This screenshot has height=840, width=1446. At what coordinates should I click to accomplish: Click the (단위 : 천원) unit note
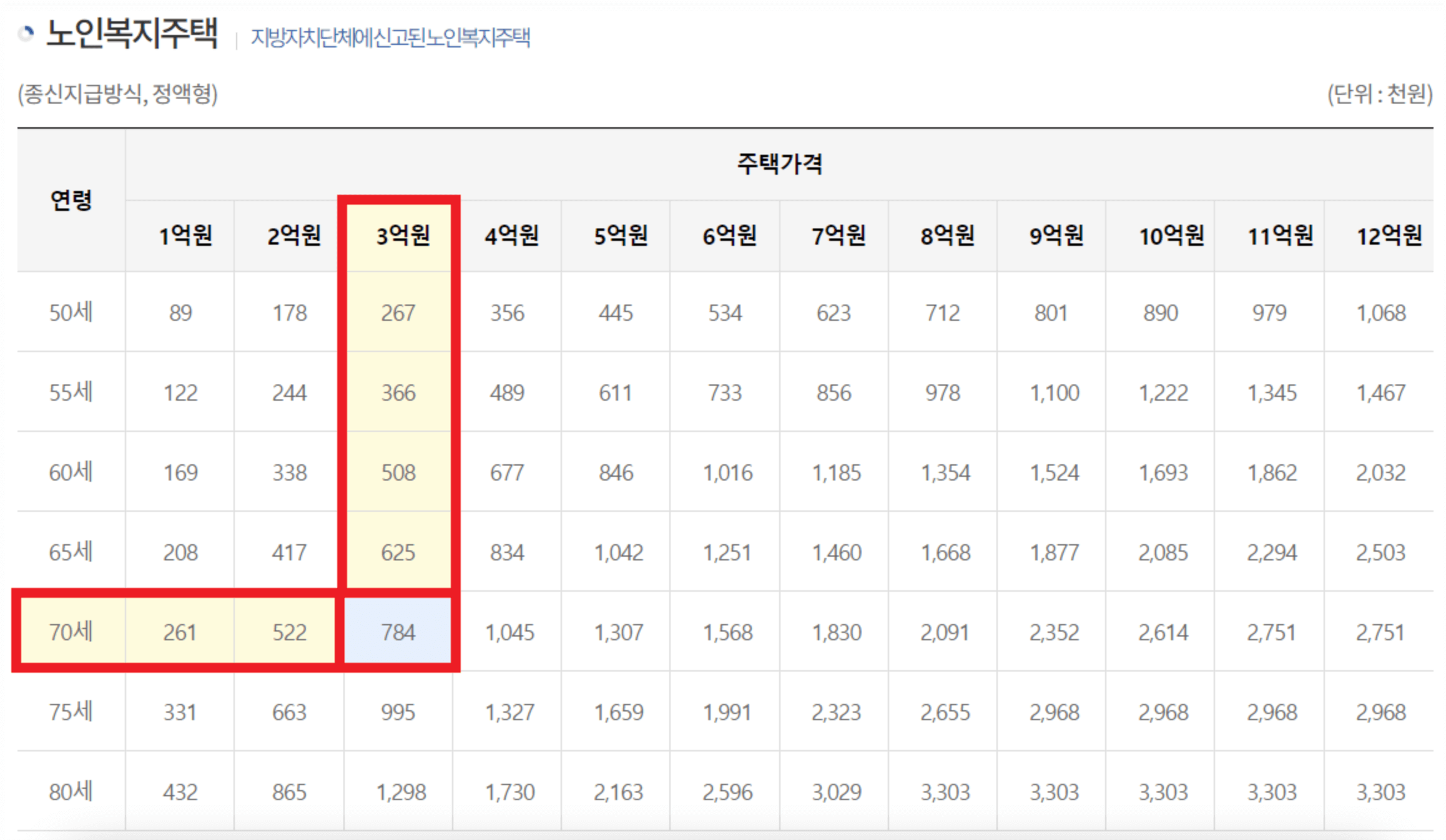click(x=1380, y=94)
